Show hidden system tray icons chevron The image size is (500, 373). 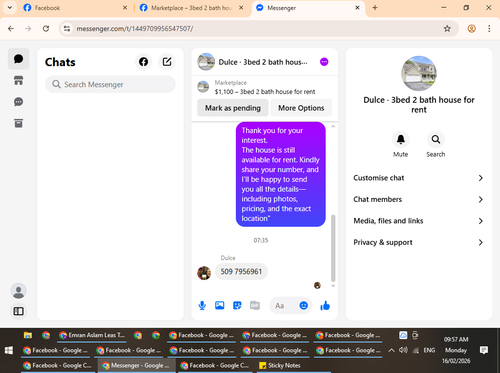(x=391, y=350)
